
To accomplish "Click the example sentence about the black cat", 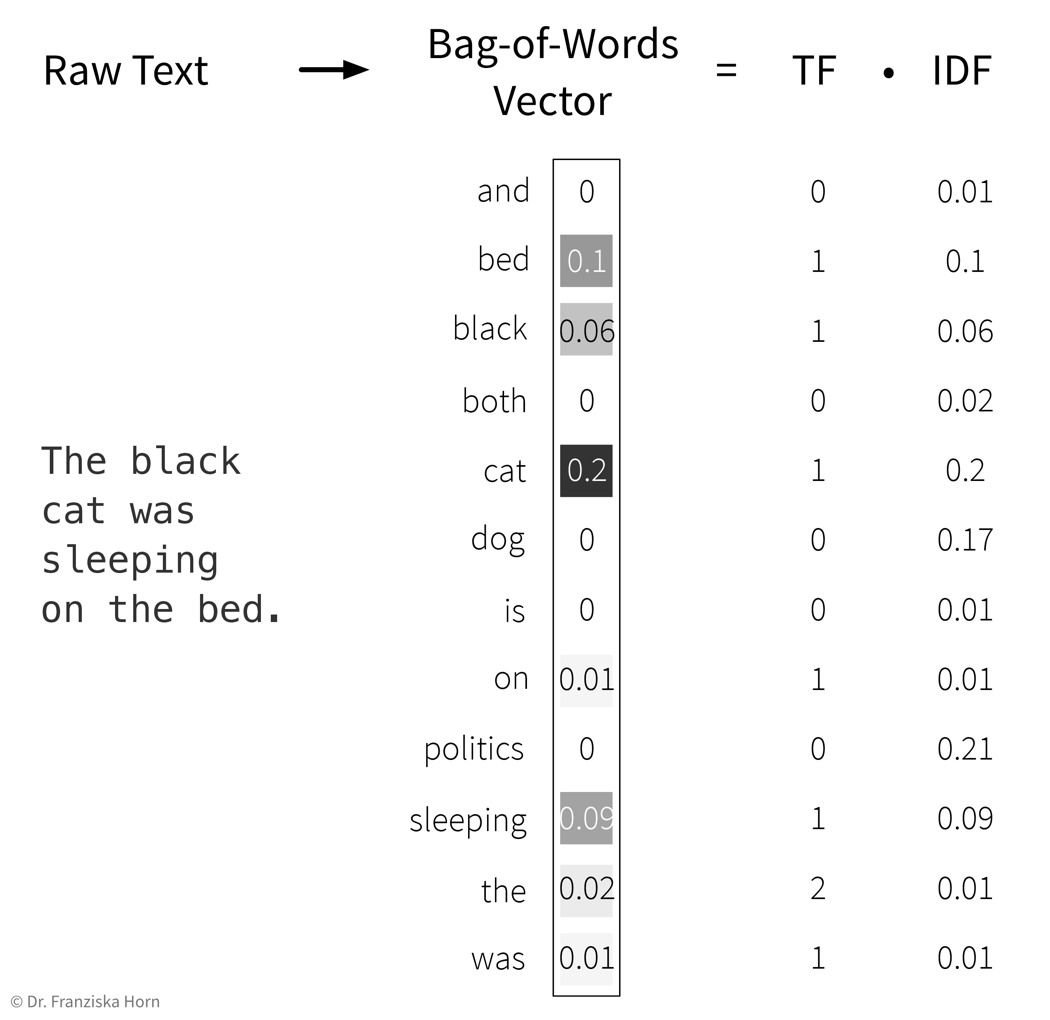I will coord(160,535).
